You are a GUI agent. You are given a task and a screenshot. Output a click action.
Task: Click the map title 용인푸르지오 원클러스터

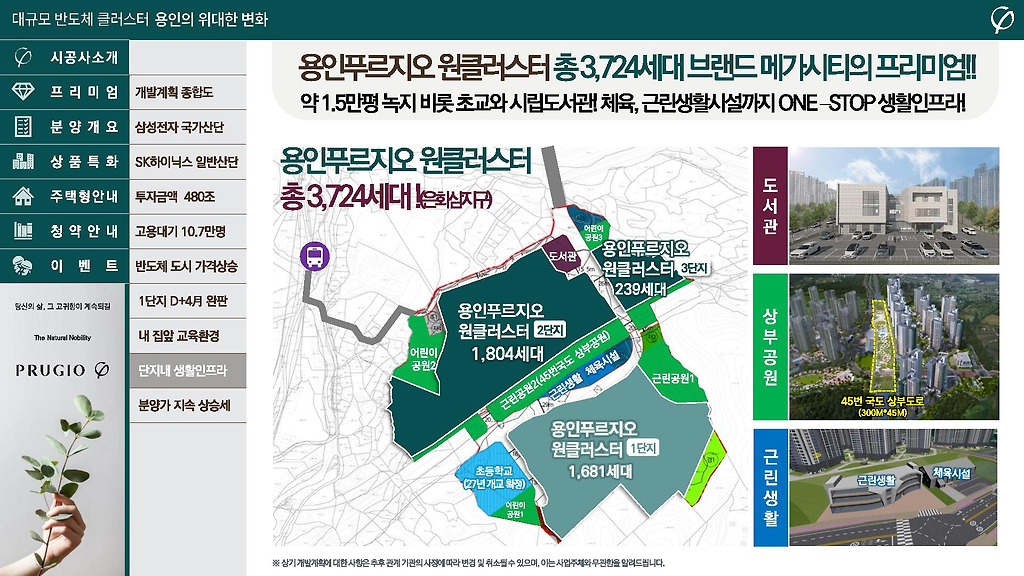pos(405,161)
